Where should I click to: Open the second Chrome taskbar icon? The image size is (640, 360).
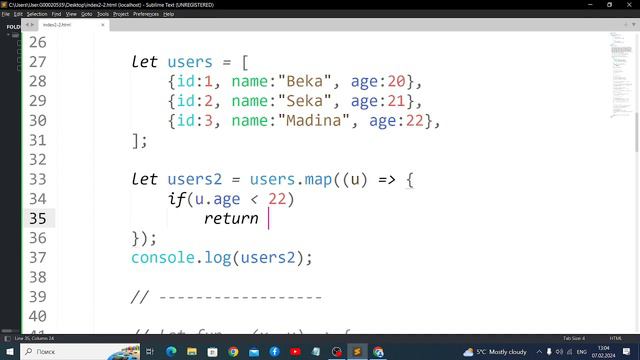click(x=378, y=351)
